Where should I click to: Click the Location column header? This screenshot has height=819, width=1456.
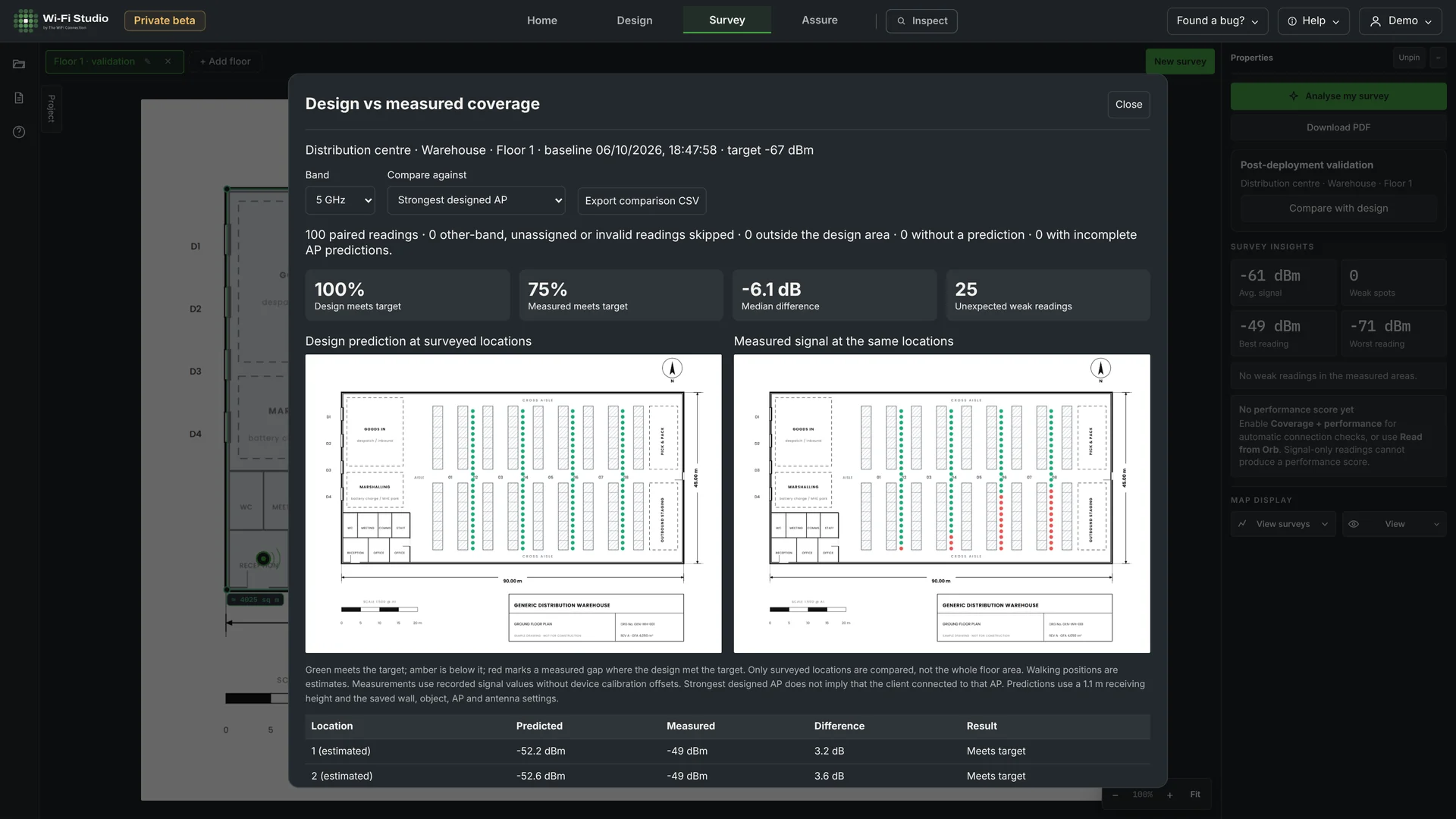(332, 726)
